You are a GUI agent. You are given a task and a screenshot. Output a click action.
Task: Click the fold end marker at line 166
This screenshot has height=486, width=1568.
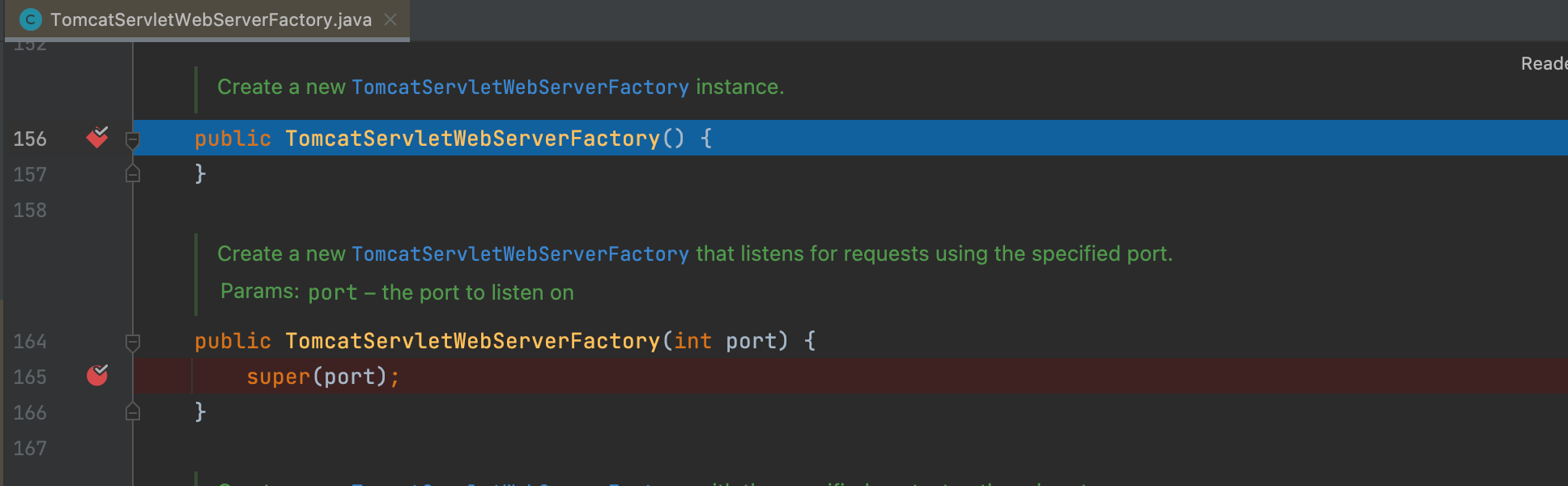(133, 411)
